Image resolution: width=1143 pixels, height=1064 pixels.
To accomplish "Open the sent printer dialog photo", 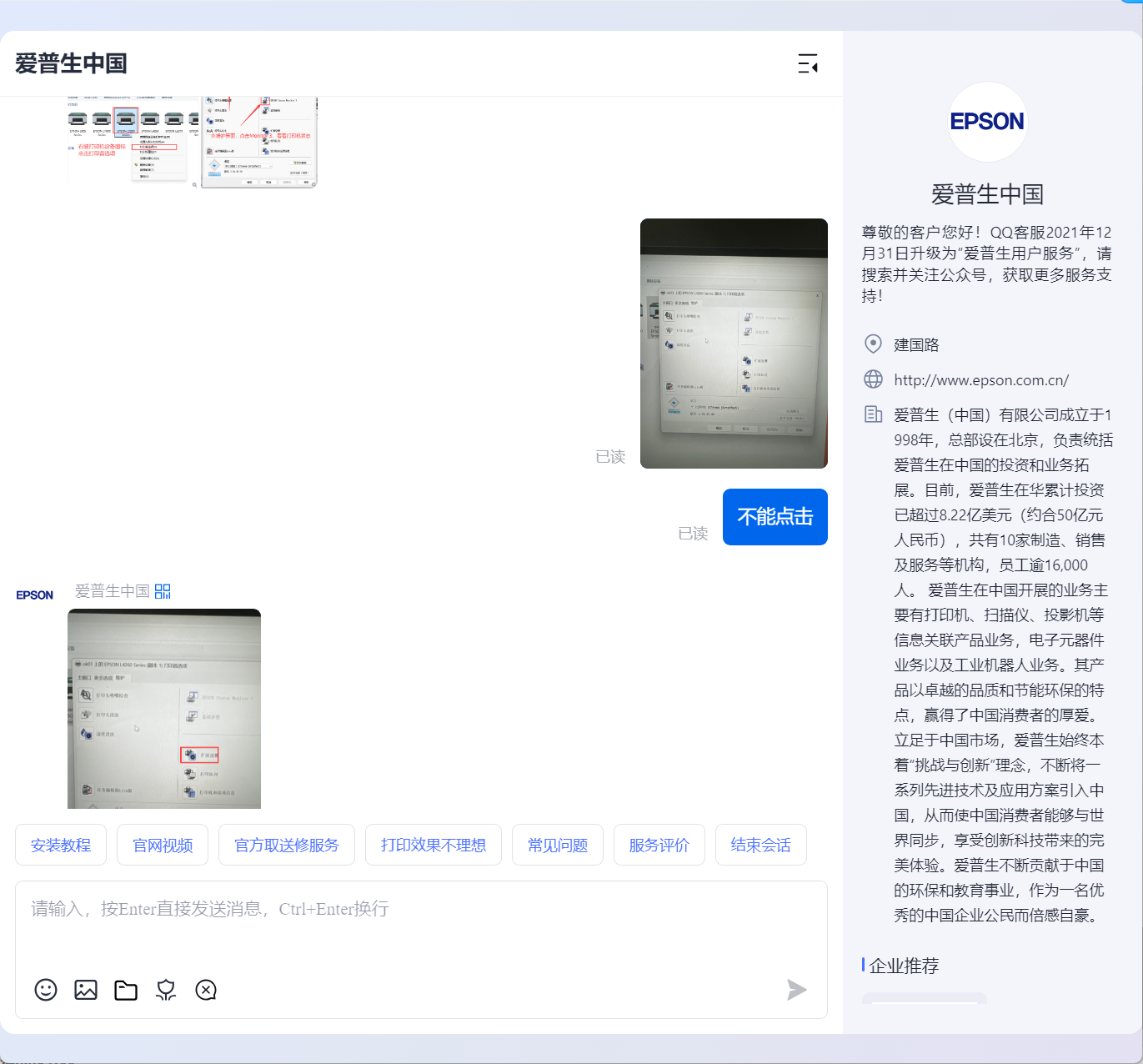I will click(x=734, y=344).
